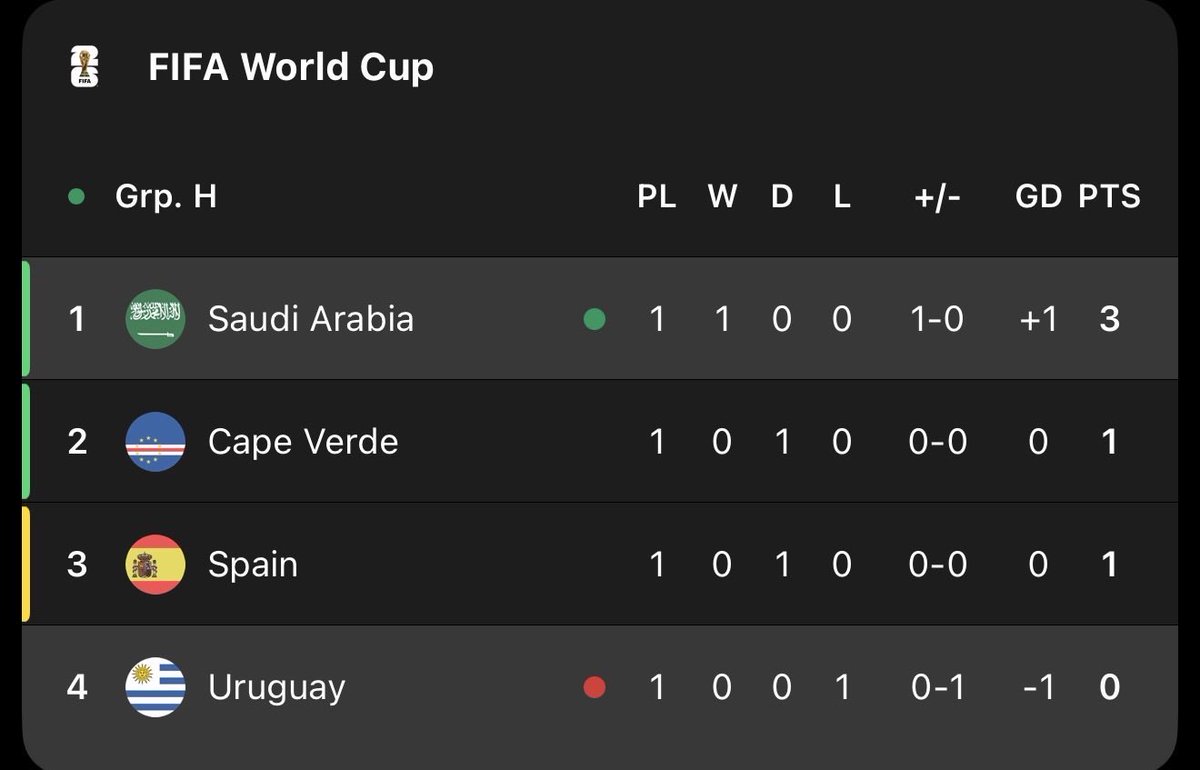This screenshot has width=1200, height=770.
Task: Select the Saudi Arabia team name
Action: tap(311, 319)
